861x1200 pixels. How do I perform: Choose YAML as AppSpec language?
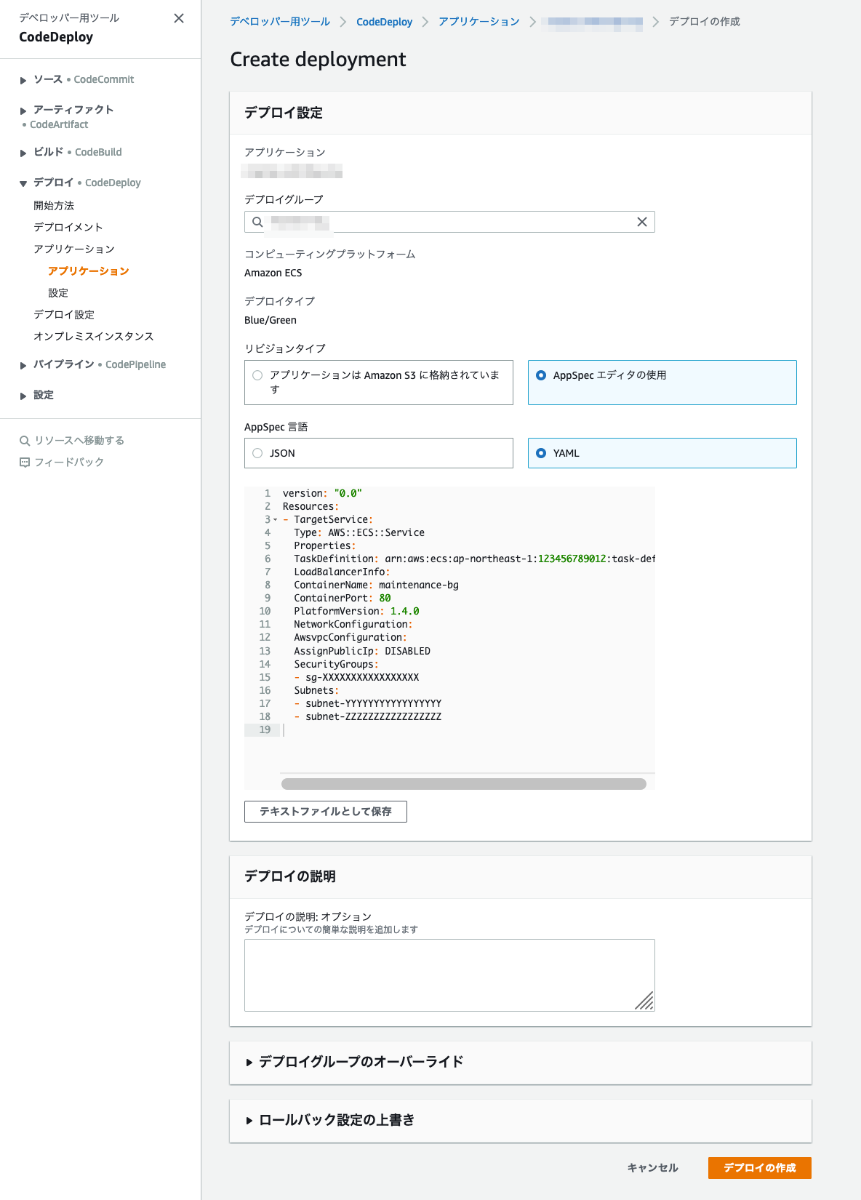click(662, 453)
